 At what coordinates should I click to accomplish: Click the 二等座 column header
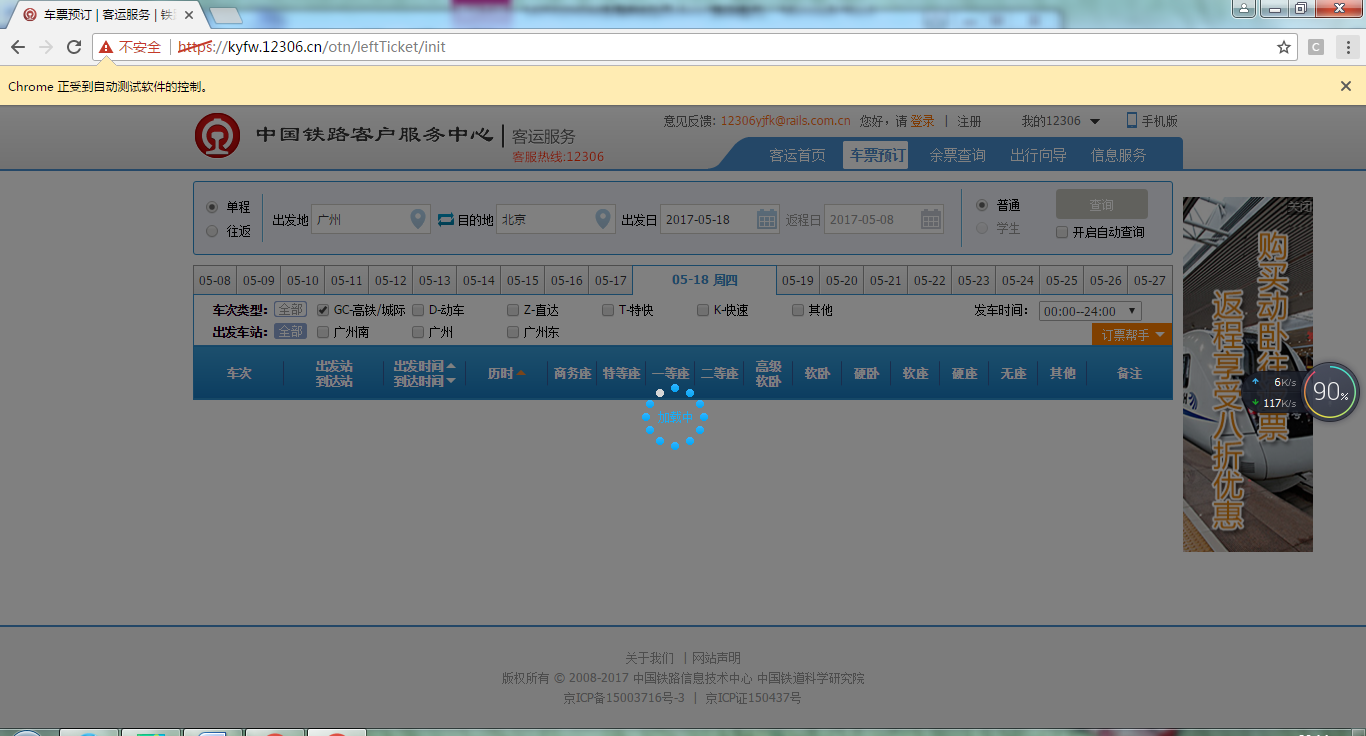pos(719,373)
